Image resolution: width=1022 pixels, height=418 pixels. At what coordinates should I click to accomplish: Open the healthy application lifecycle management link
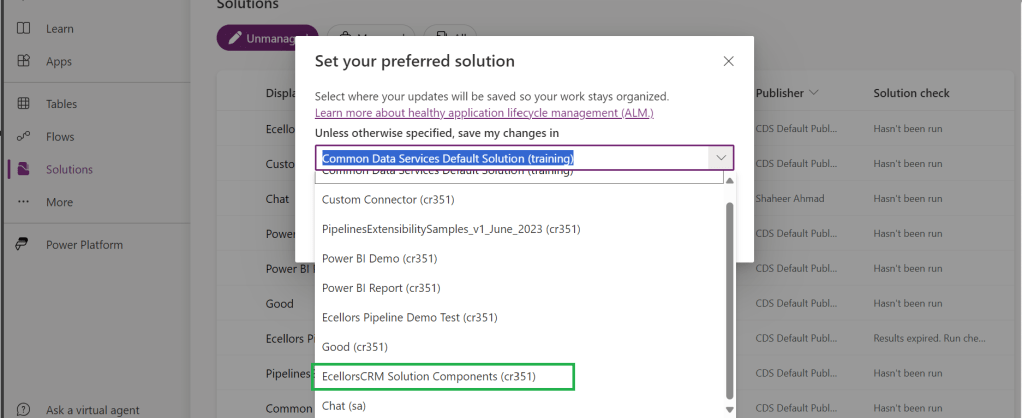point(484,113)
